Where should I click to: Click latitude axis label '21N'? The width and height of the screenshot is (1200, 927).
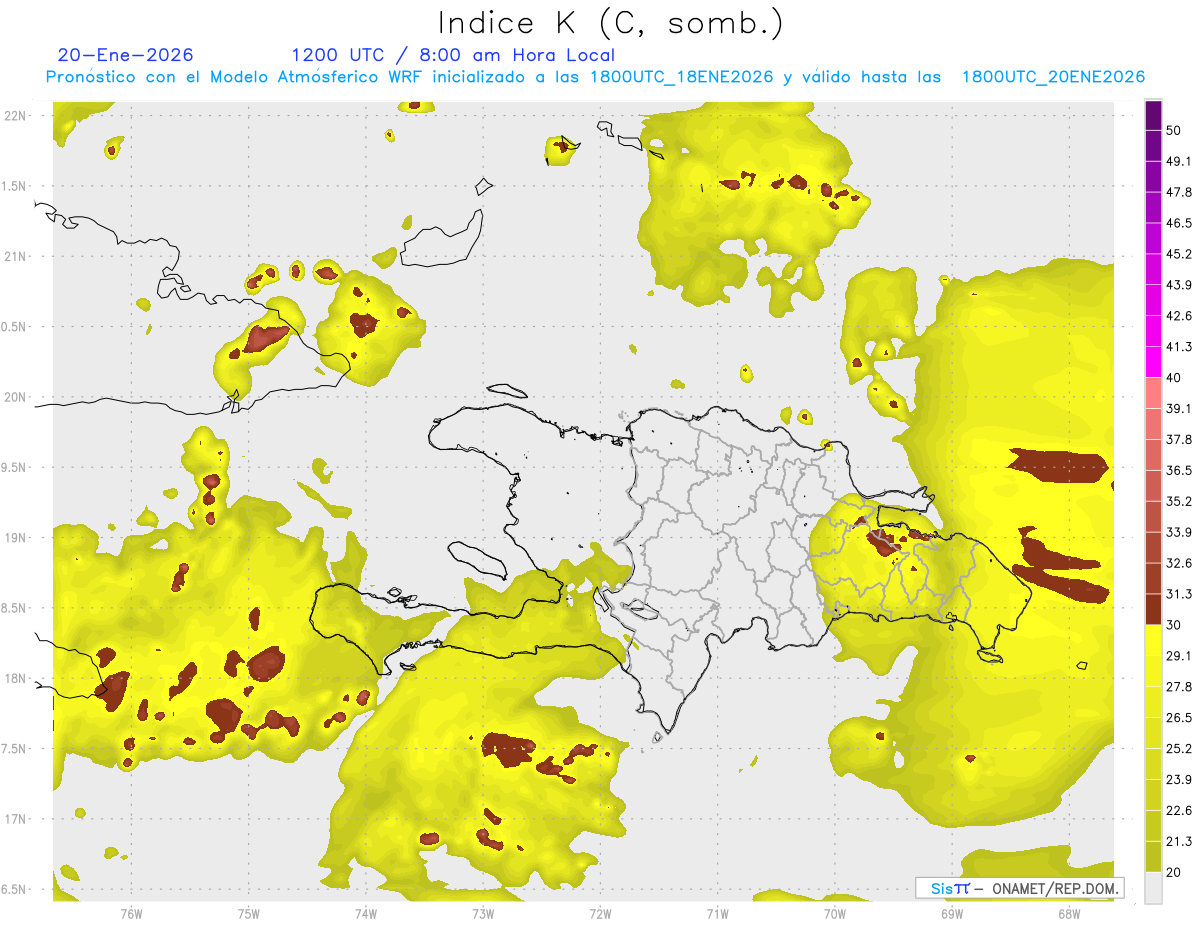16,256
